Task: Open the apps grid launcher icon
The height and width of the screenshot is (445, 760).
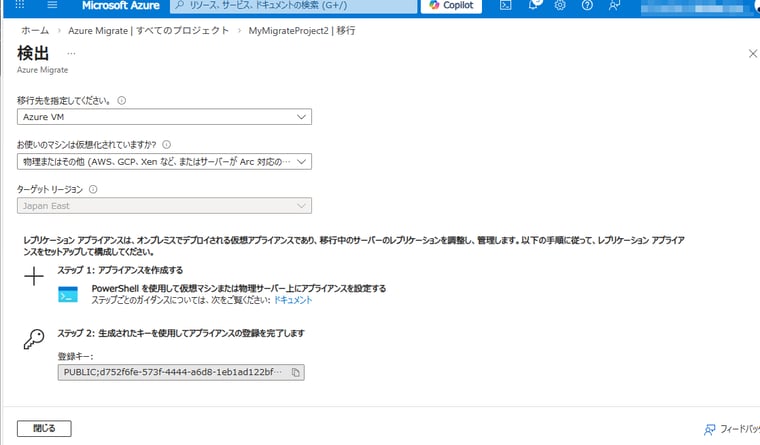Action: tap(19, 5)
